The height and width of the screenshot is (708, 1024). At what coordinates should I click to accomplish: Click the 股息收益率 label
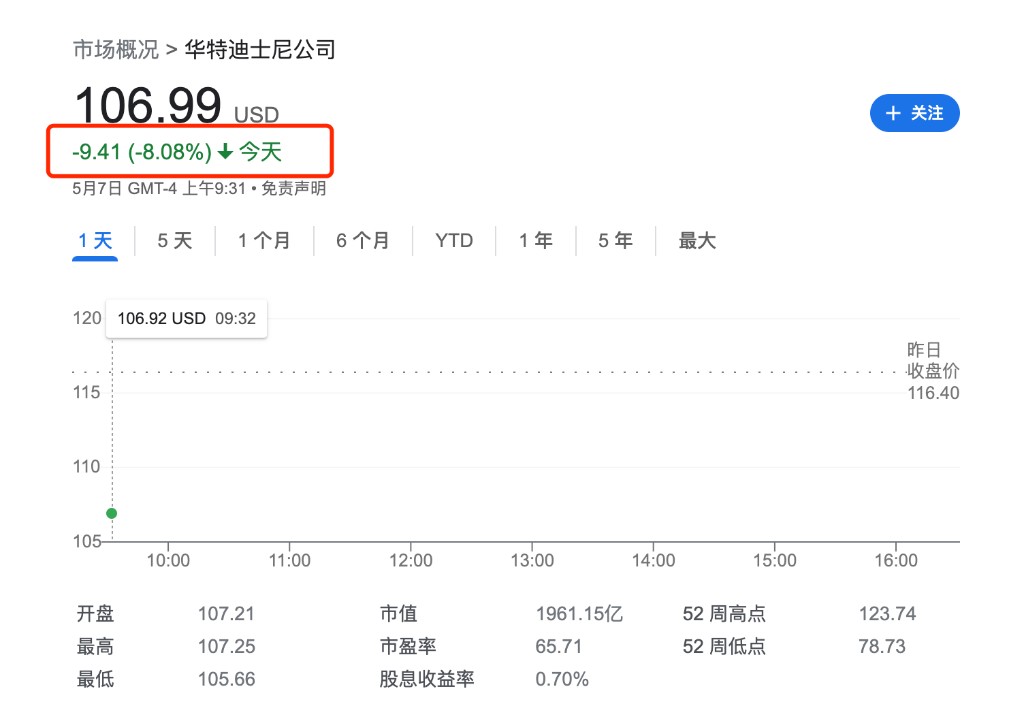tap(426, 679)
